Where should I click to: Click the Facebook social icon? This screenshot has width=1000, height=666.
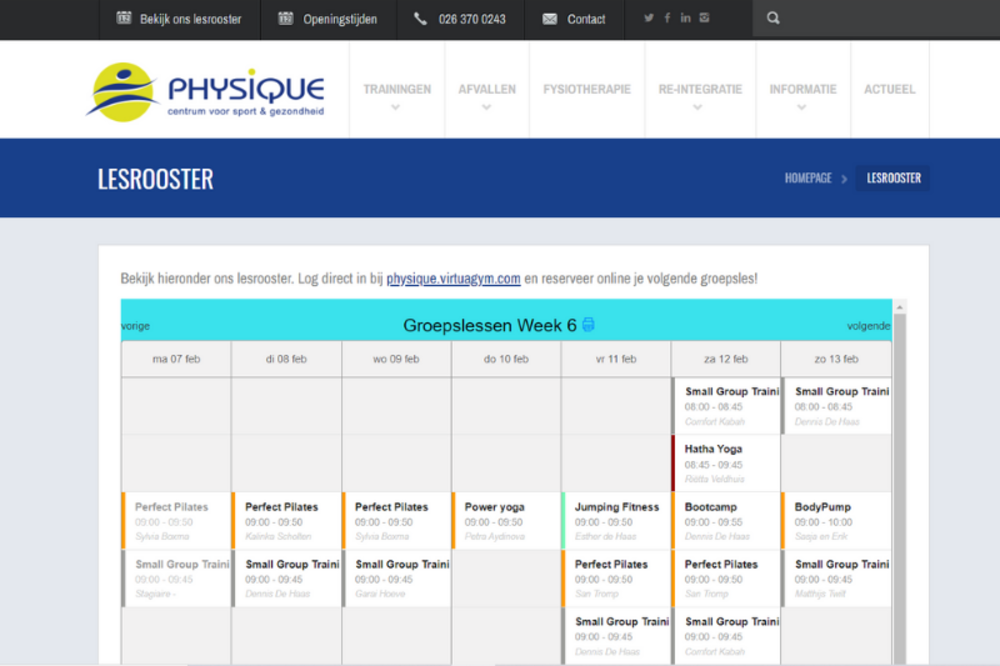point(667,17)
